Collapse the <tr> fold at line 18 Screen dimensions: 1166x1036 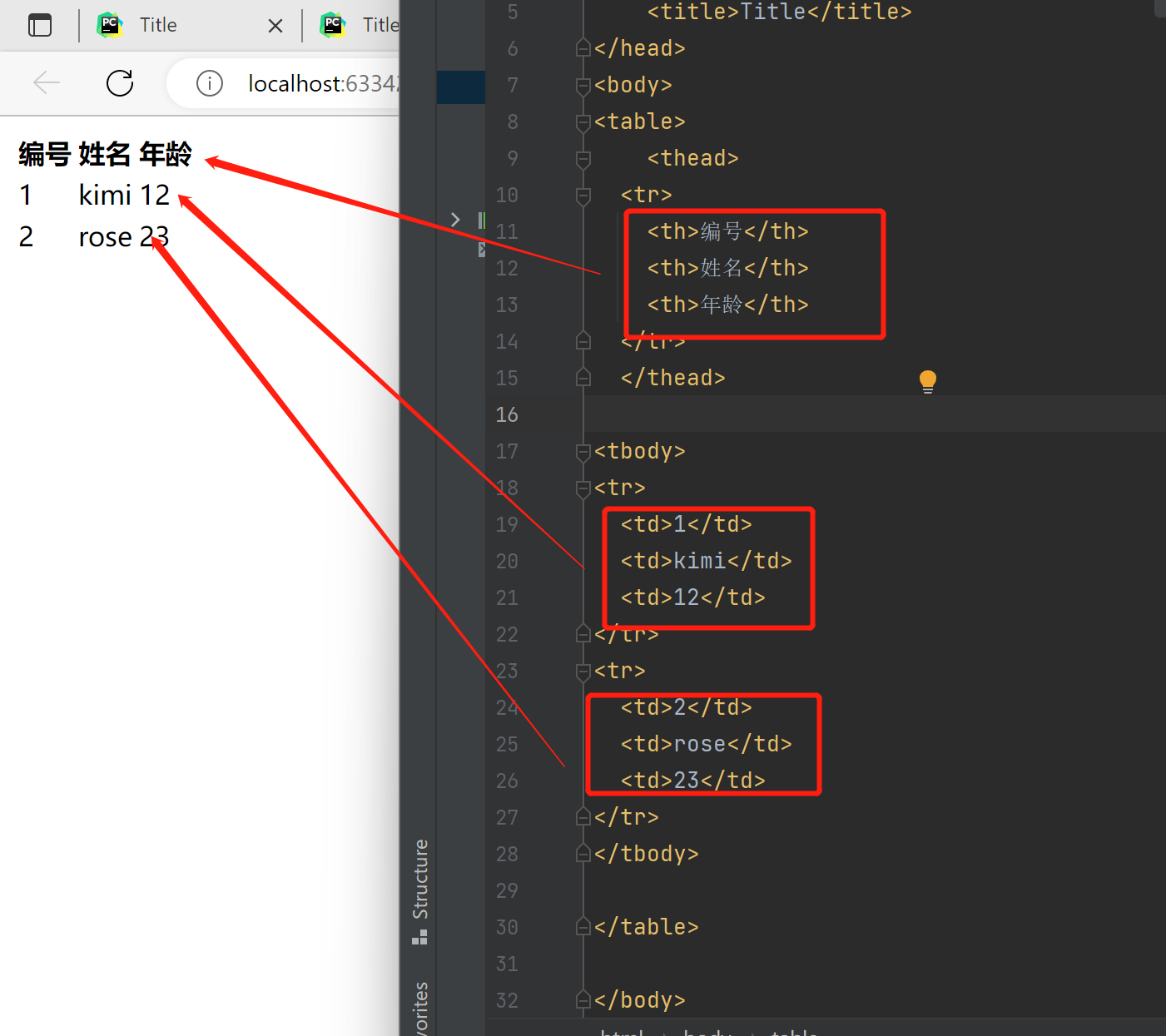583,488
